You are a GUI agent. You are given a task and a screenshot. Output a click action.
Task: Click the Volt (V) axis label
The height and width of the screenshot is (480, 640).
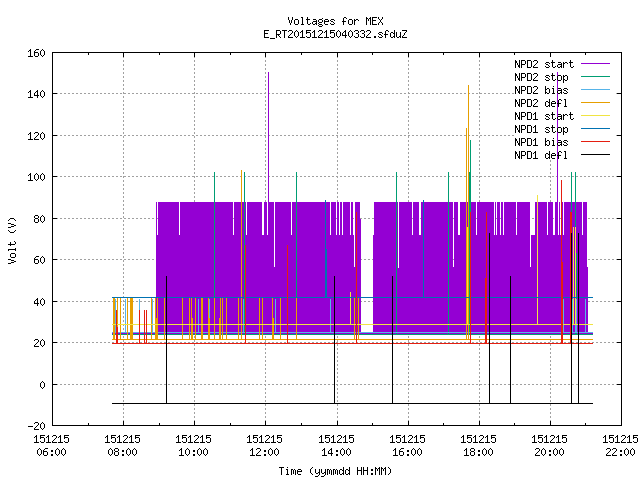click(12, 240)
